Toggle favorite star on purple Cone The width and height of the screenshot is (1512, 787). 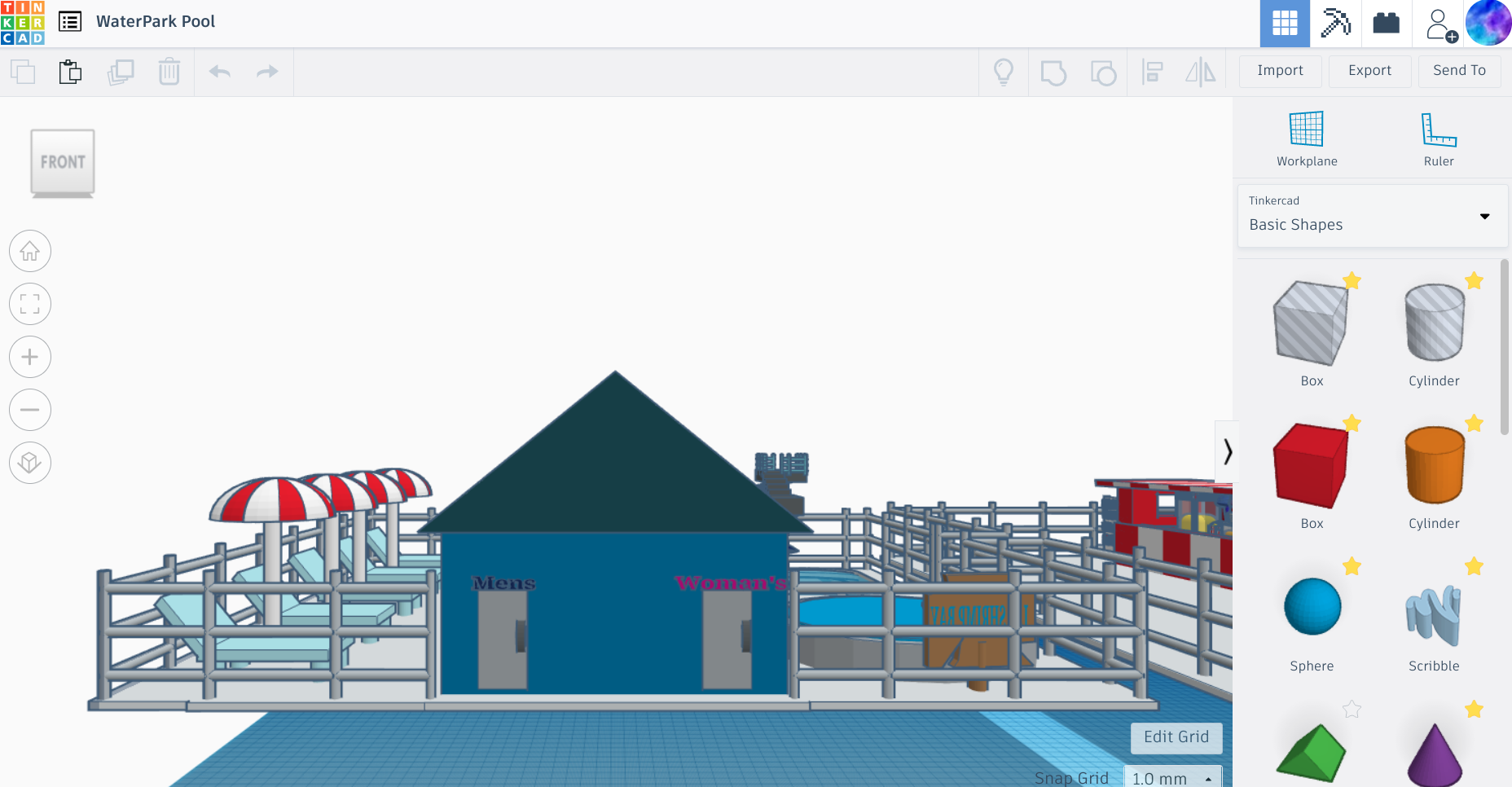point(1474,710)
